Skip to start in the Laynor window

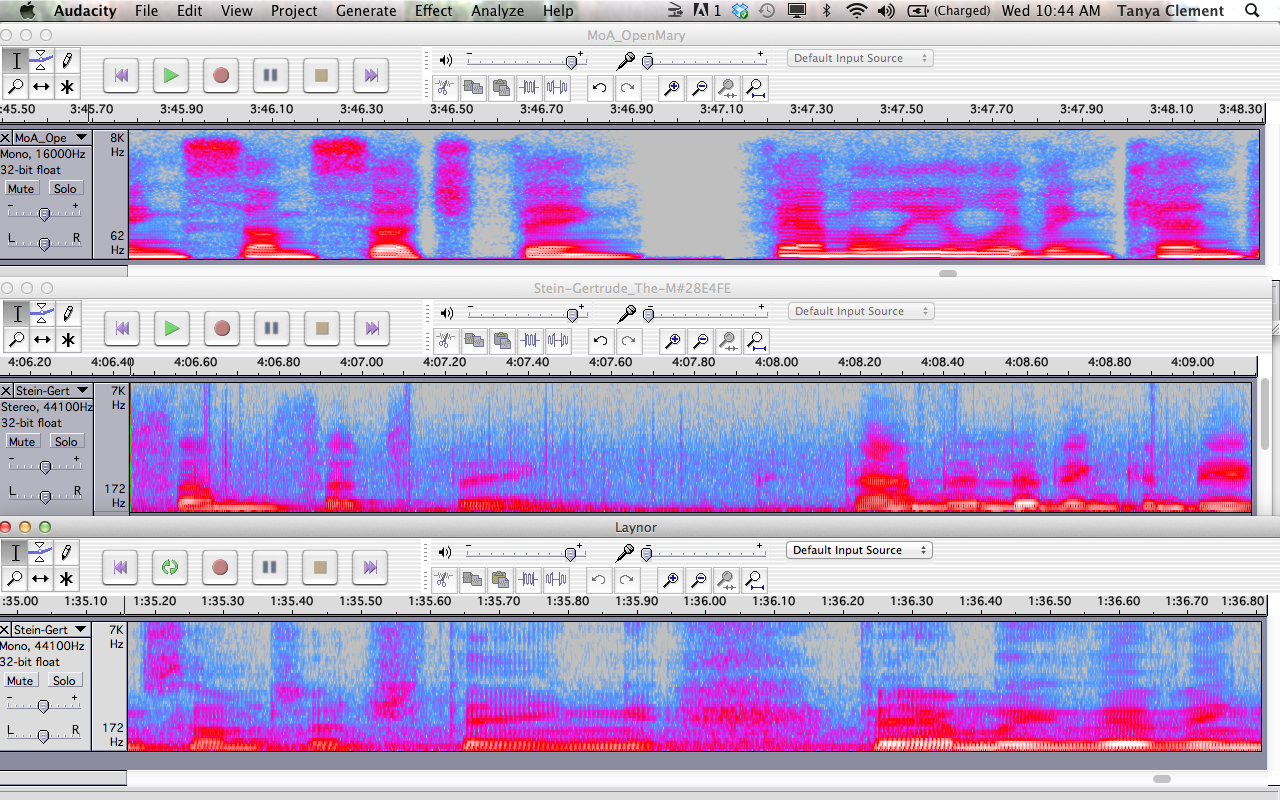120,567
